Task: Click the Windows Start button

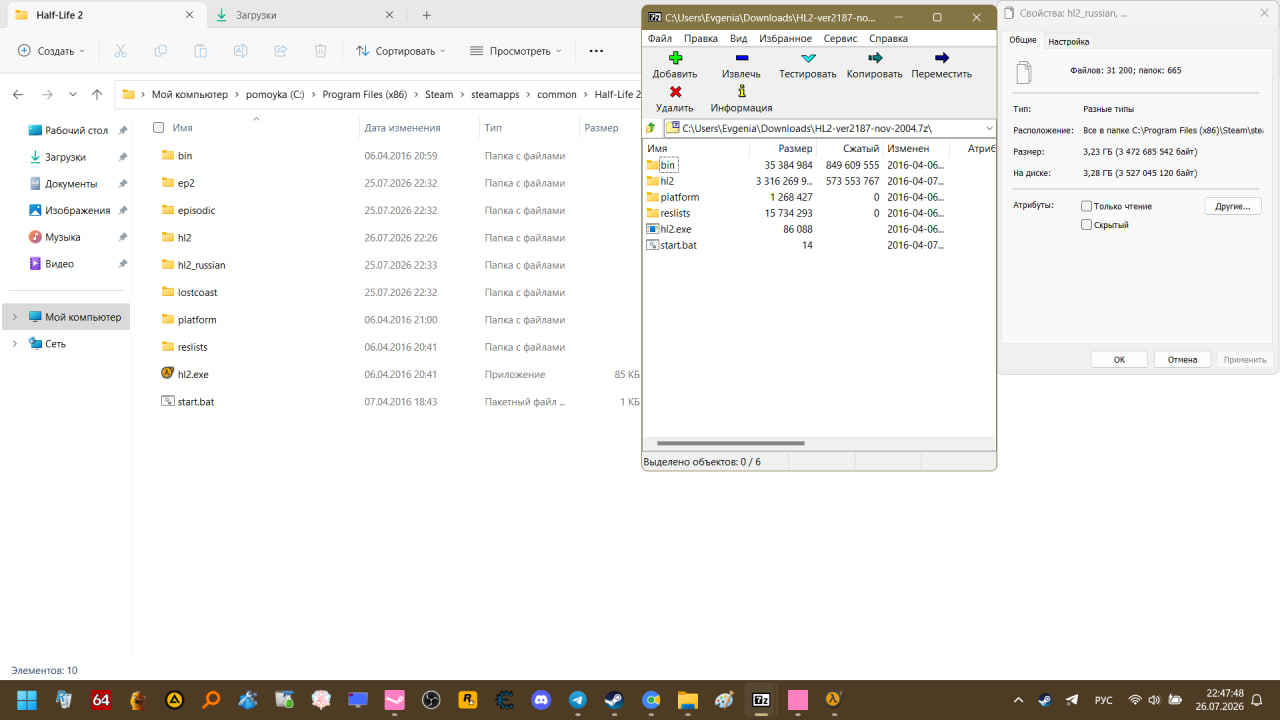Action: 27,700
